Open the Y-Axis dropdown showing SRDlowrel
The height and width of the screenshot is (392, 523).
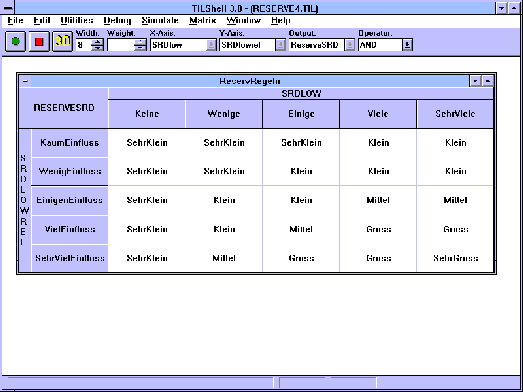[280, 45]
